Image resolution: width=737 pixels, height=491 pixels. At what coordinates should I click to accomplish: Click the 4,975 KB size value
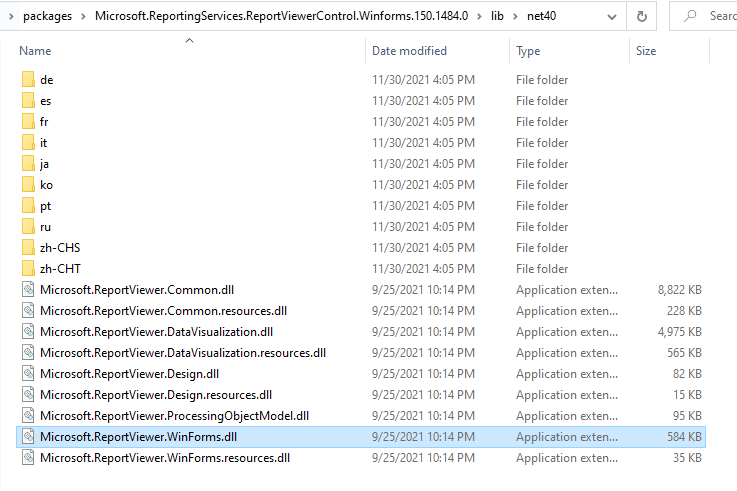680,332
